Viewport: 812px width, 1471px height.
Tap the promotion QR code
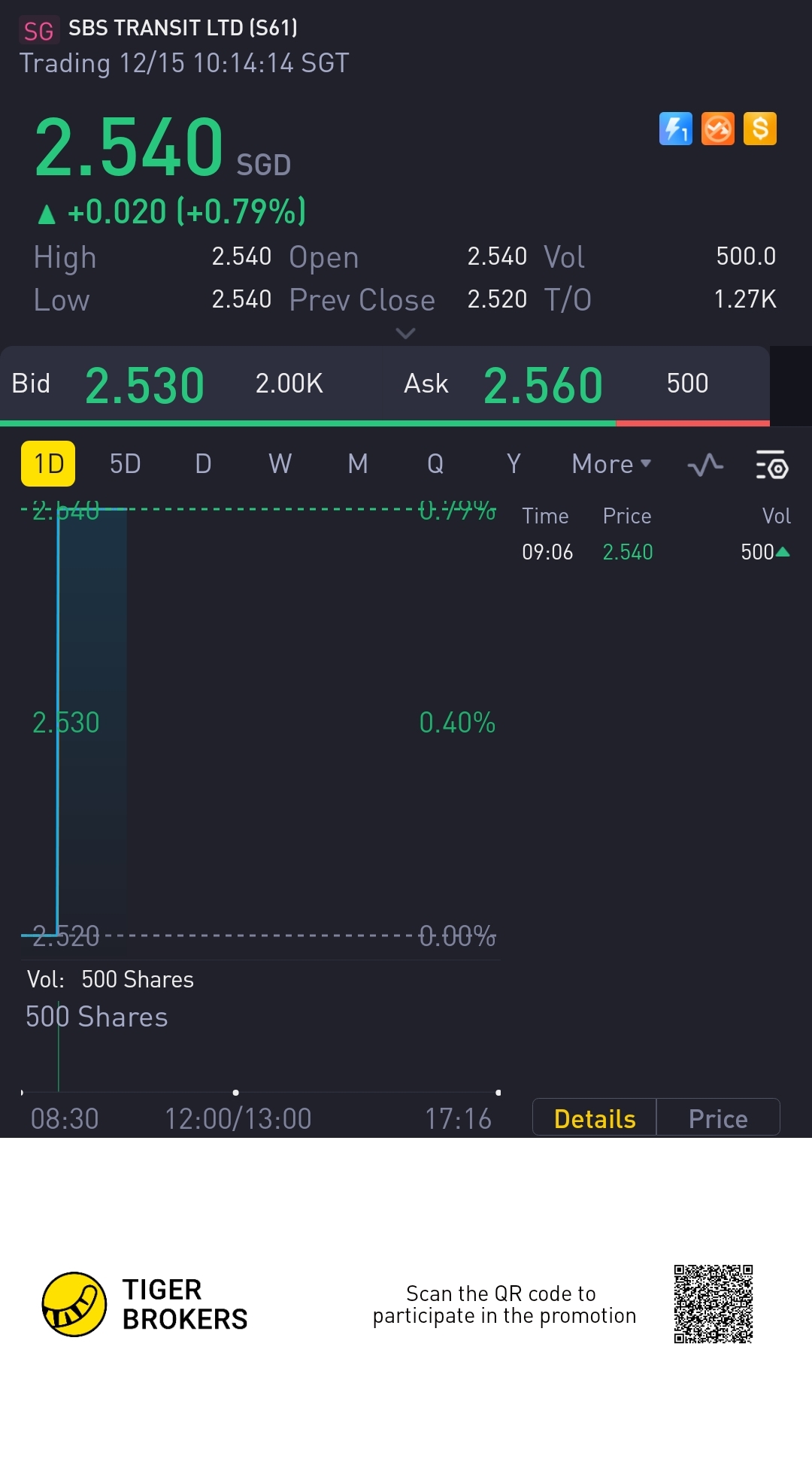click(713, 1303)
